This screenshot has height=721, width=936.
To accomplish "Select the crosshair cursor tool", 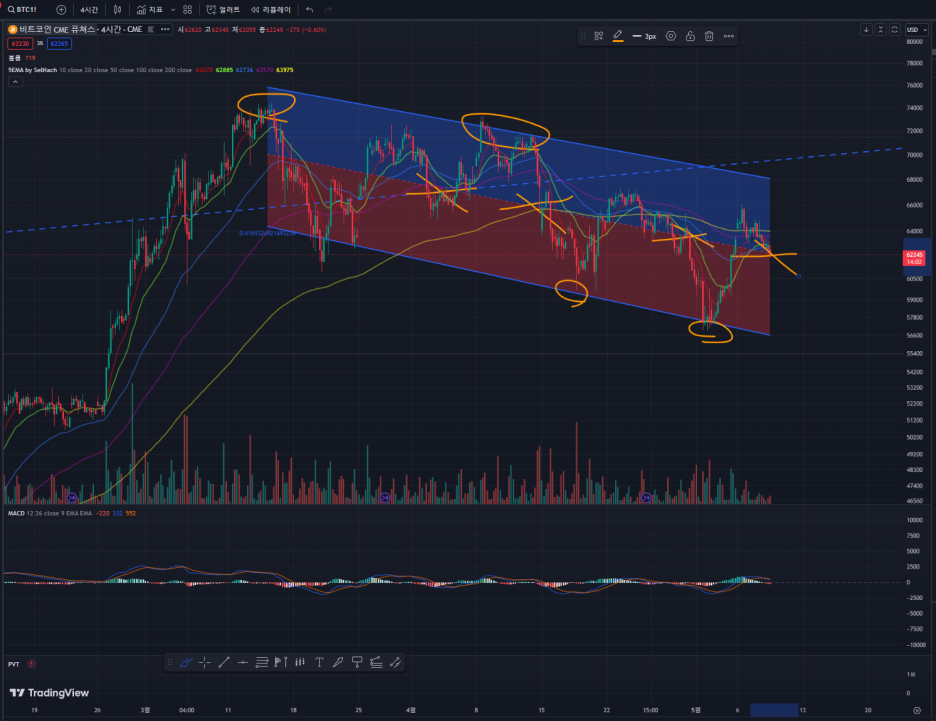I will pyautogui.click(x=205, y=662).
